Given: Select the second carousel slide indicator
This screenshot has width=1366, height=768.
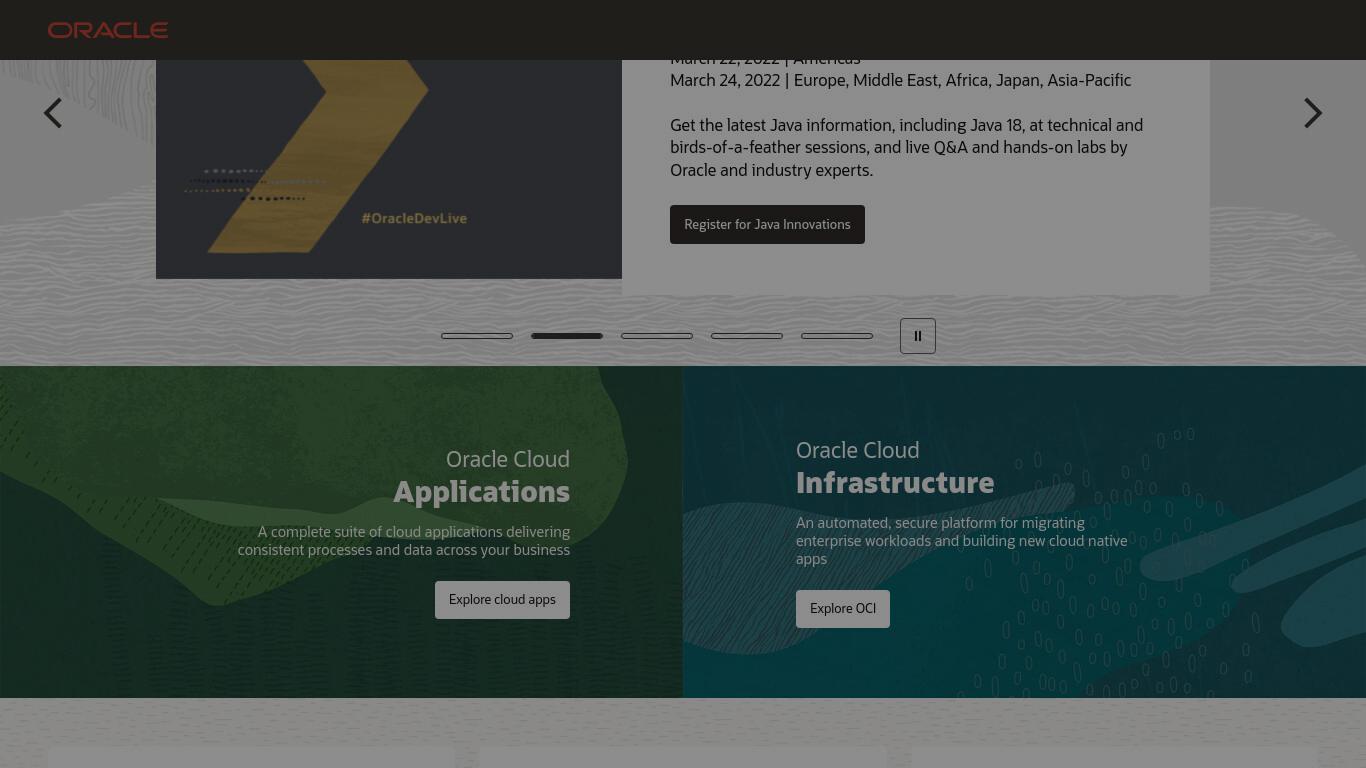Looking at the screenshot, I should pos(567,336).
